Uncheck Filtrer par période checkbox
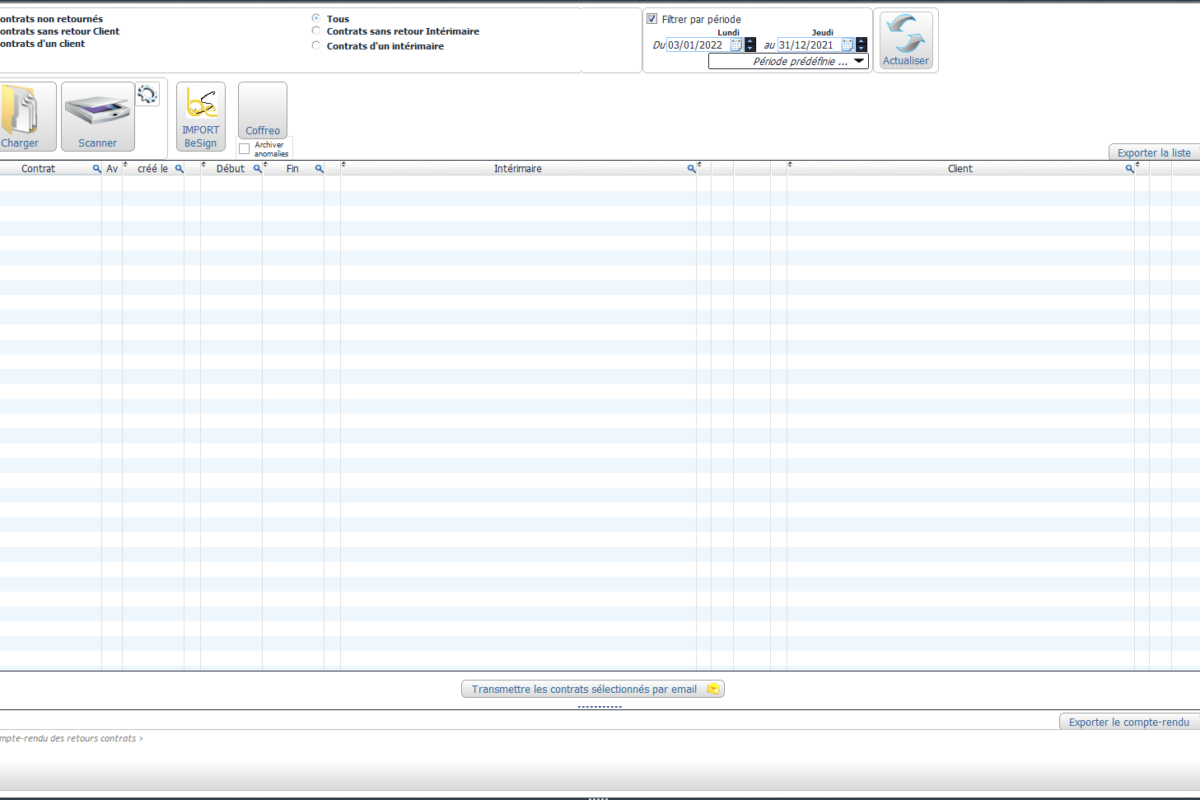The width and height of the screenshot is (1200, 800). [652, 19]
